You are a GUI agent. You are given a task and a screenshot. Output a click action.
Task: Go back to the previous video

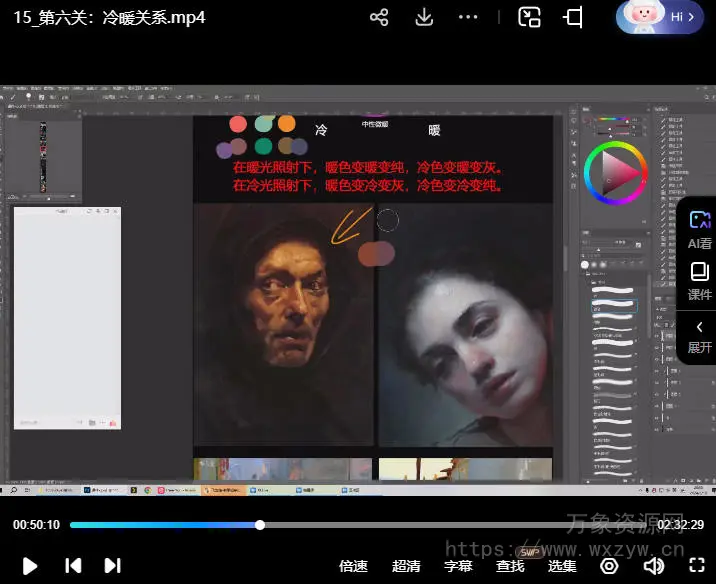[73, 565]
